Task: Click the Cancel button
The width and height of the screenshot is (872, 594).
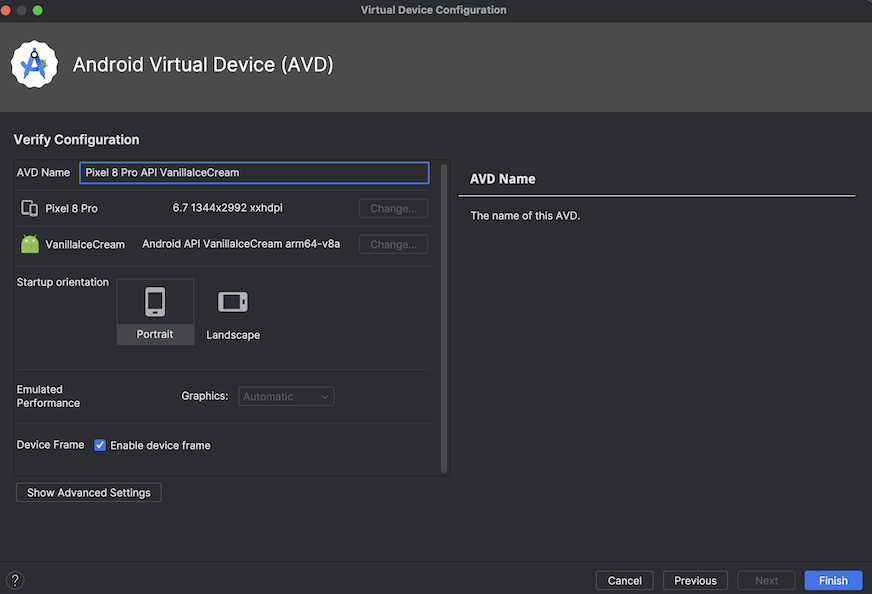Action: [625, 580]
